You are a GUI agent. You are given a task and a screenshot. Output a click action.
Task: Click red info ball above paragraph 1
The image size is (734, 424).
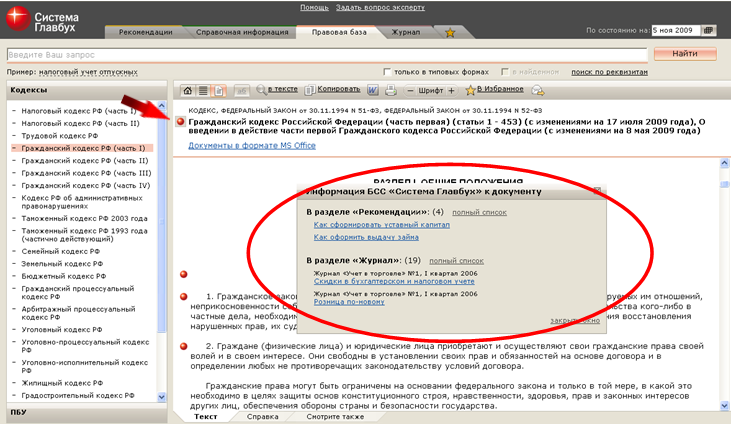pyautogui.click(x=184, y=274)
